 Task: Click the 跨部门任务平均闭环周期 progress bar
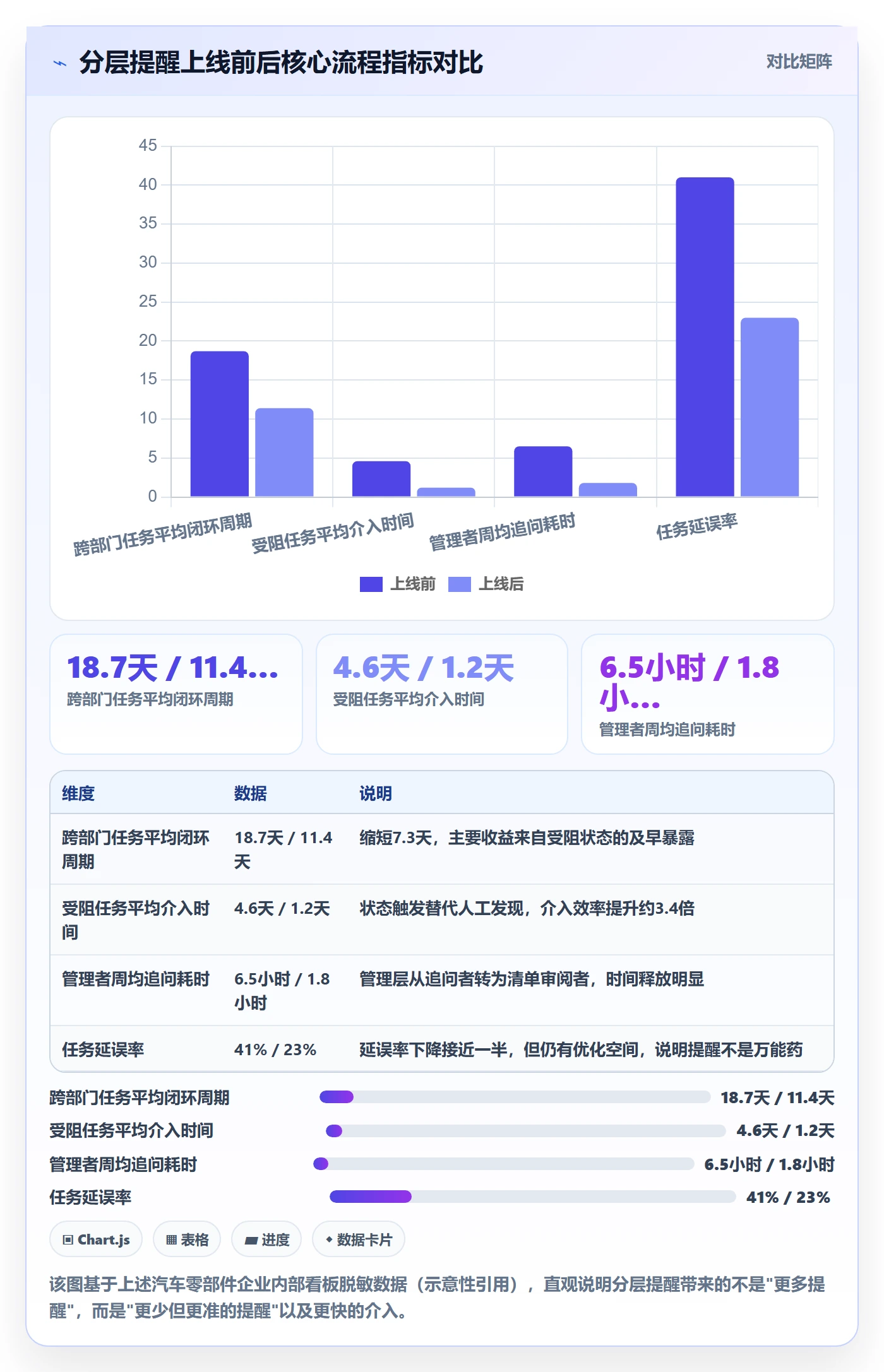pos(515,1097)
